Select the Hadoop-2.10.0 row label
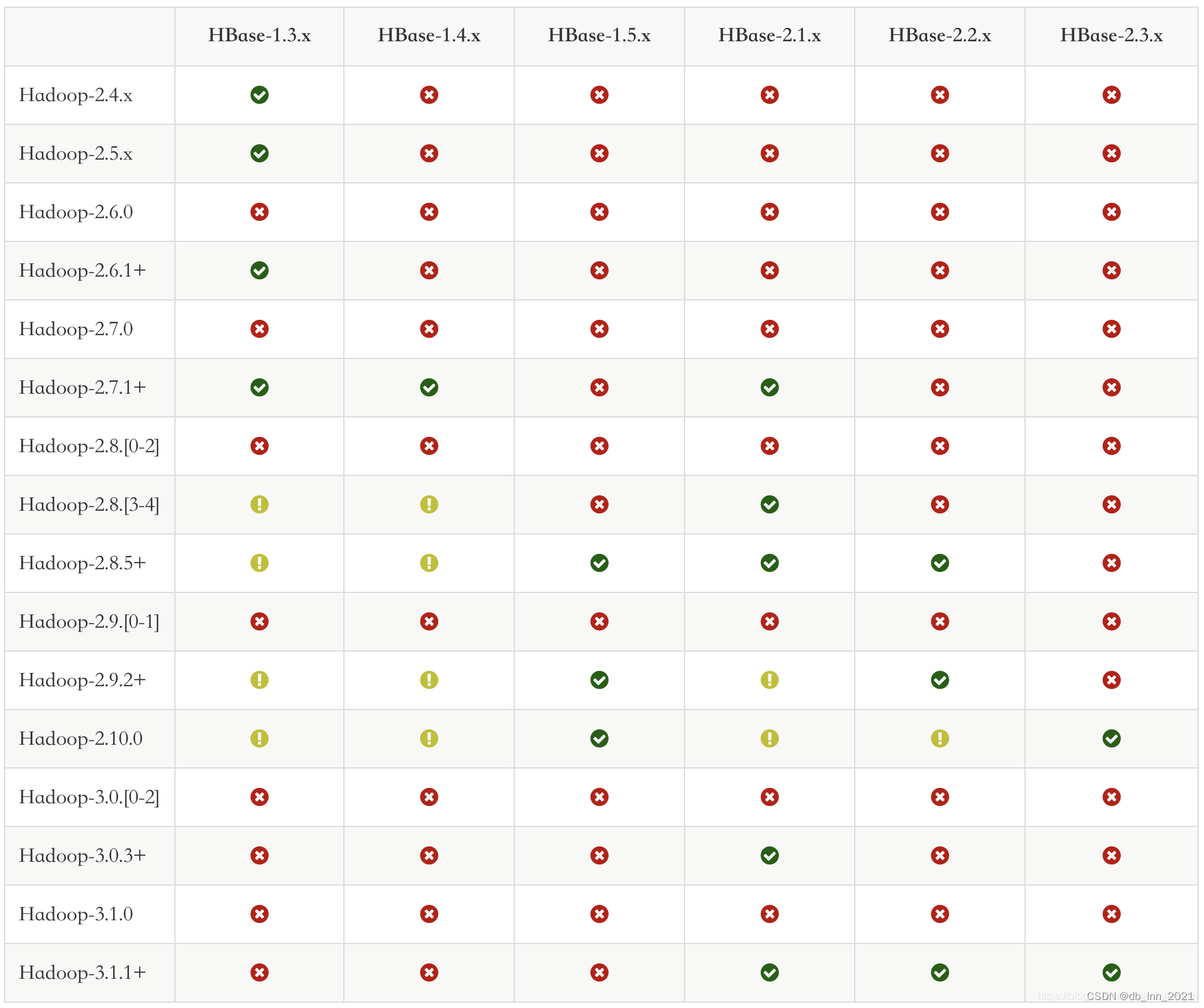 (x=80, y=739)
